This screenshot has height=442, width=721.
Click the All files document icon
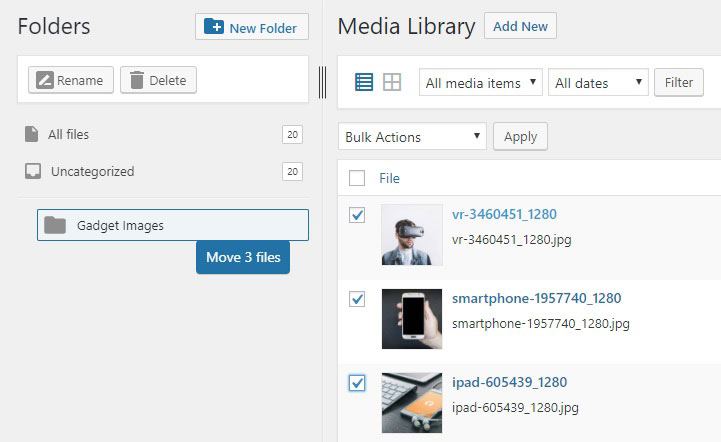pos(31,134)
